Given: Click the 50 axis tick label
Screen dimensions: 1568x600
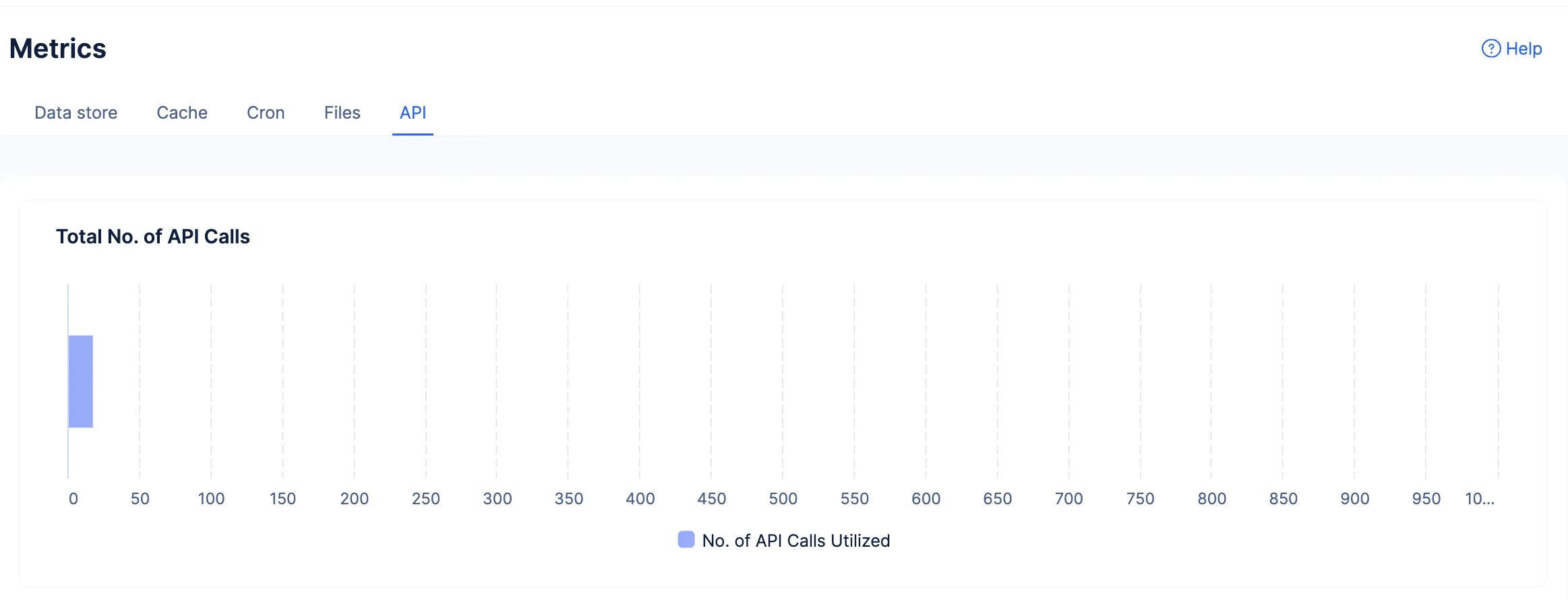Looking at the screenshot, I should (140, 499).
